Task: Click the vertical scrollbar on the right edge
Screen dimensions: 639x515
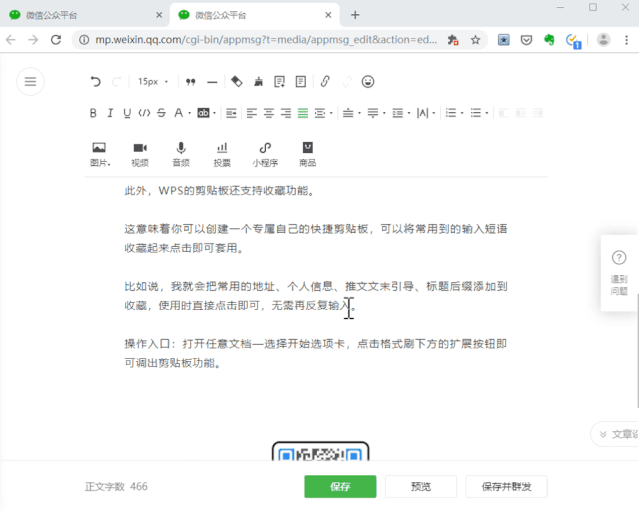Action: coord(637,350)
